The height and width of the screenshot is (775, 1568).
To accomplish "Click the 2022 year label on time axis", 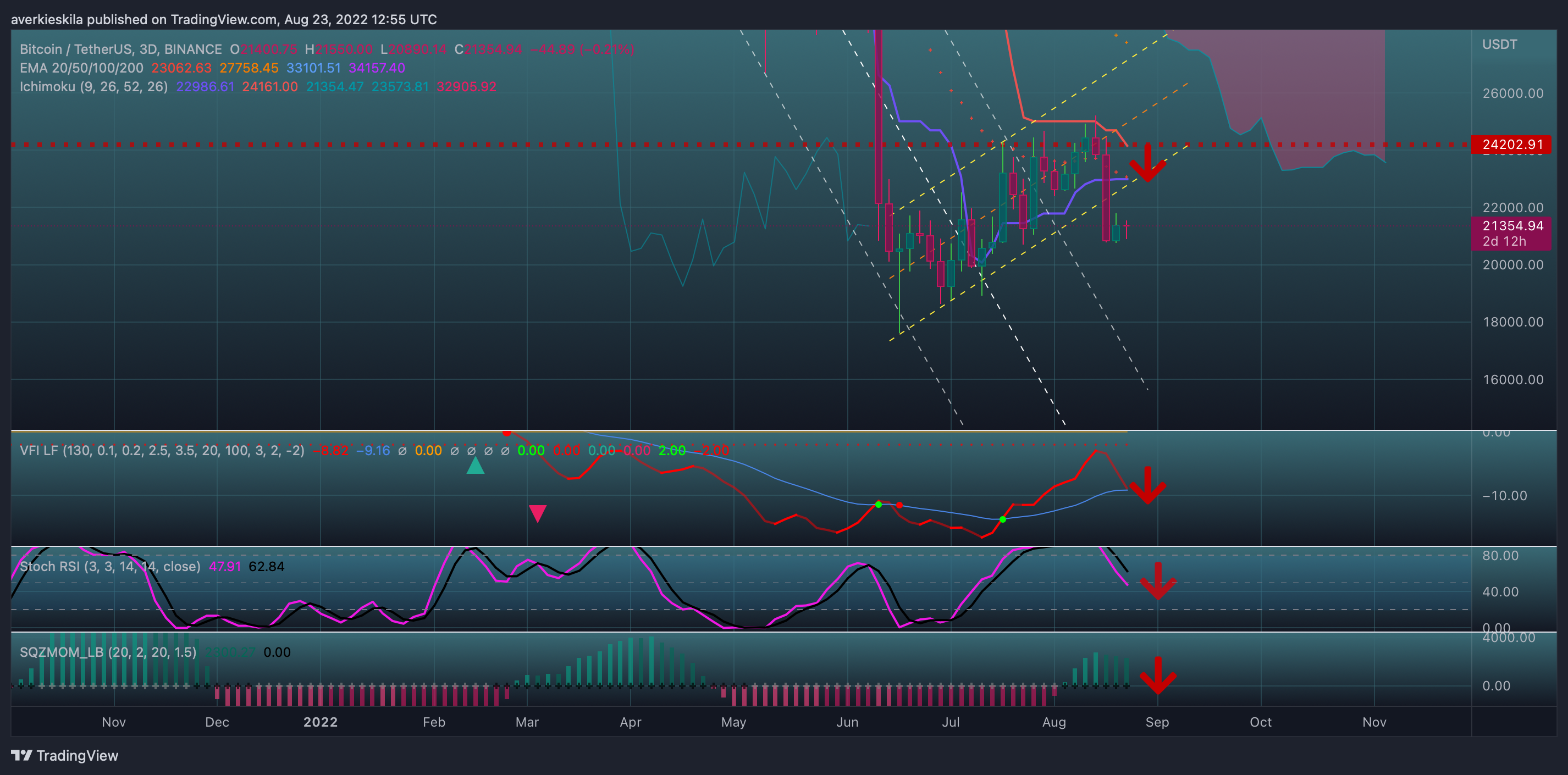I will (x=320, y=722).
